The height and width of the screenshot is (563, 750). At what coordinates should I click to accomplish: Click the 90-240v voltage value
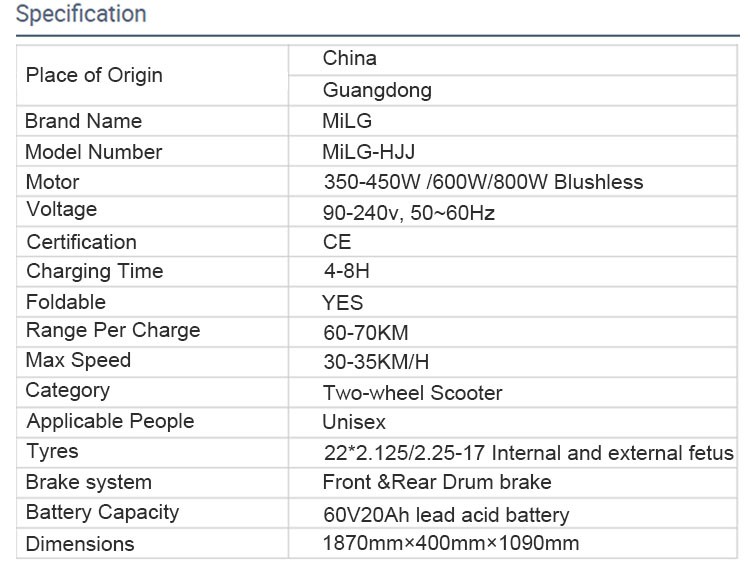pyautogui.click(x=408, y=213)
